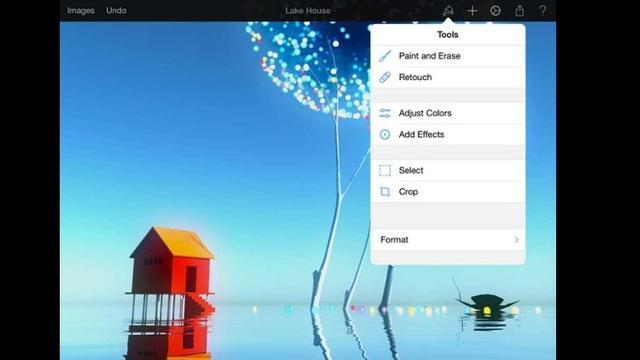
Task: Click the Adjust Colors sliders icon
Action: (x=385, y=113)
